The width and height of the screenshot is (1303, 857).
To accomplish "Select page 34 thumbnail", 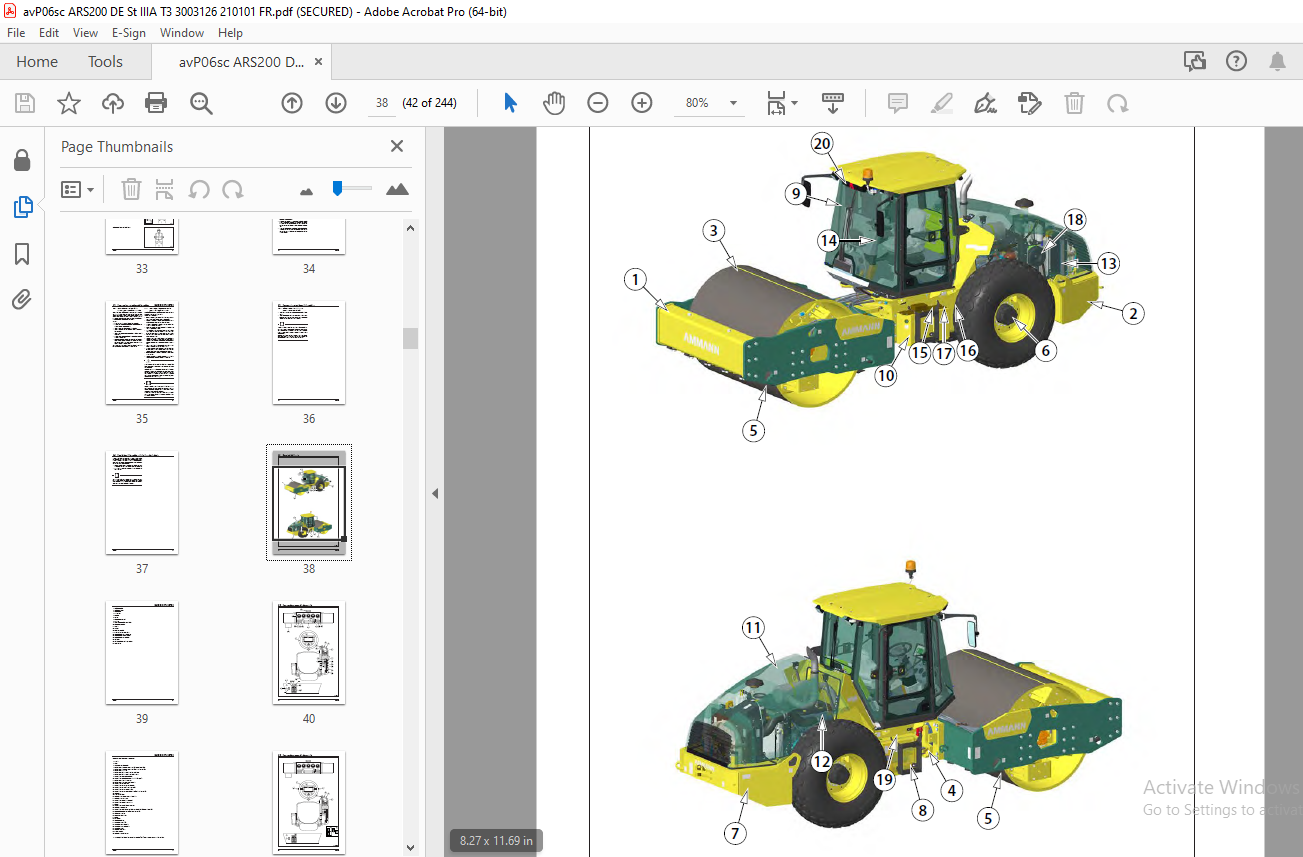I will pos(309,238).
